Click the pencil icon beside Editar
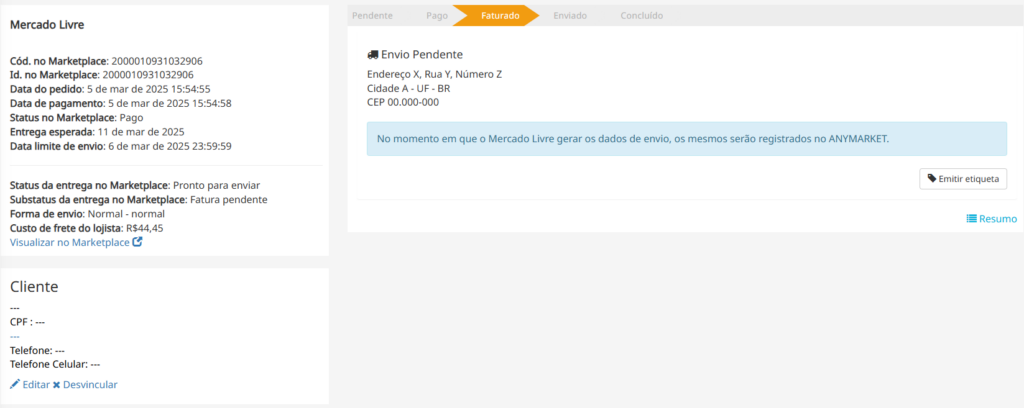 point(15,384)
